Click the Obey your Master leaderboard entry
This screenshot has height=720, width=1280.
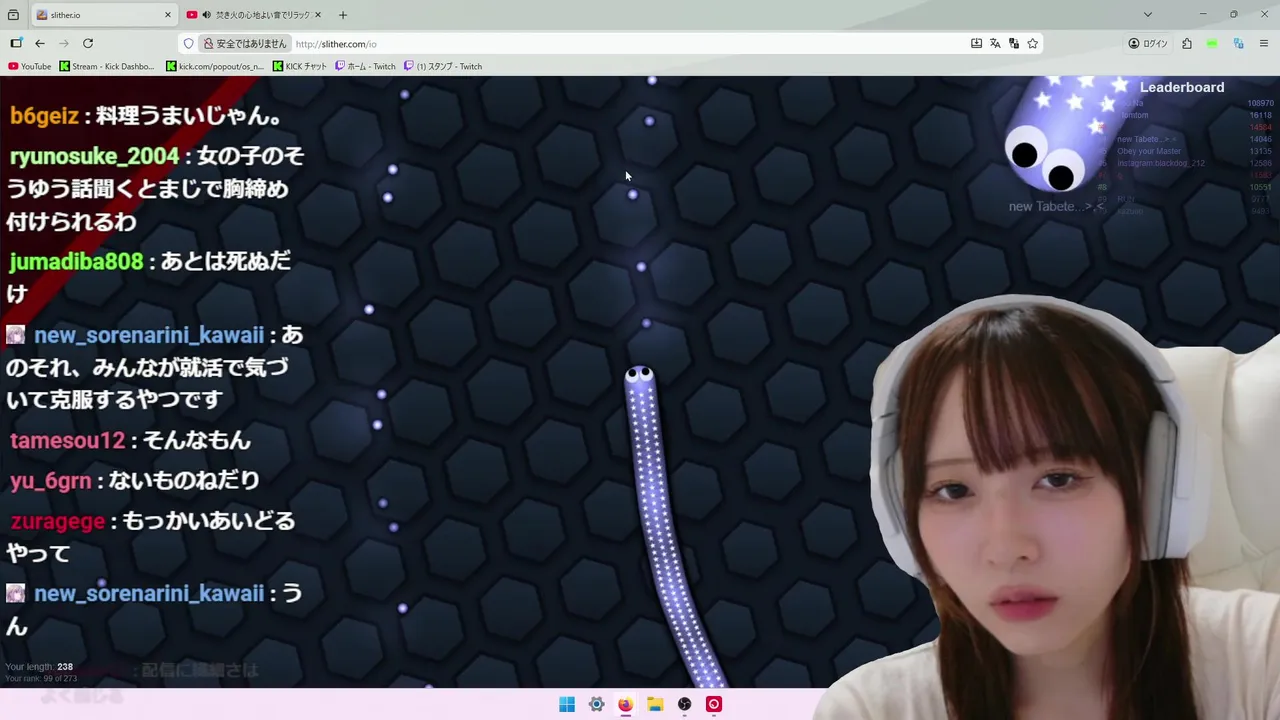click(1147, 151)
